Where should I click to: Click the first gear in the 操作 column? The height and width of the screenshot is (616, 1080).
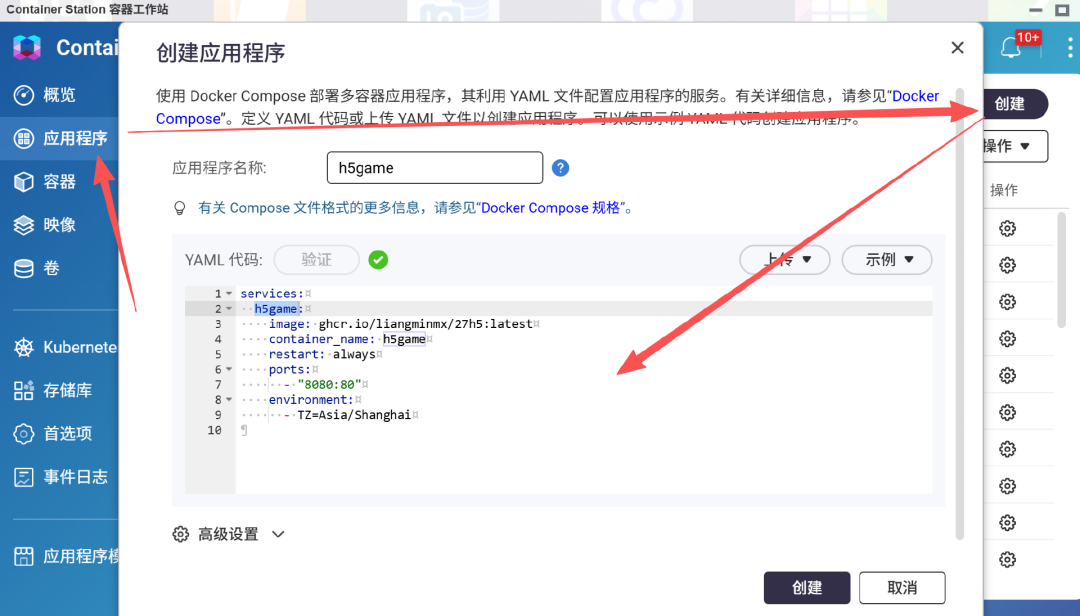click(1008, 229)
